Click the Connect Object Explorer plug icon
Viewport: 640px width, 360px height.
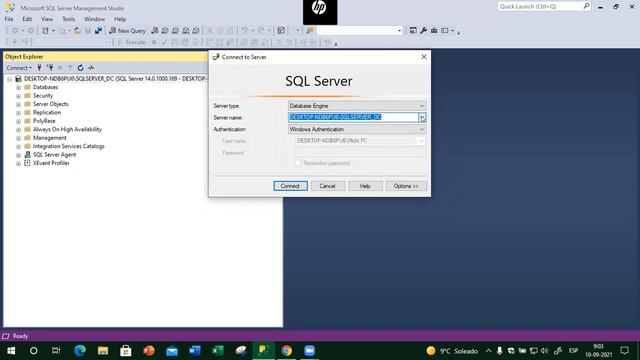coord(39,68)
